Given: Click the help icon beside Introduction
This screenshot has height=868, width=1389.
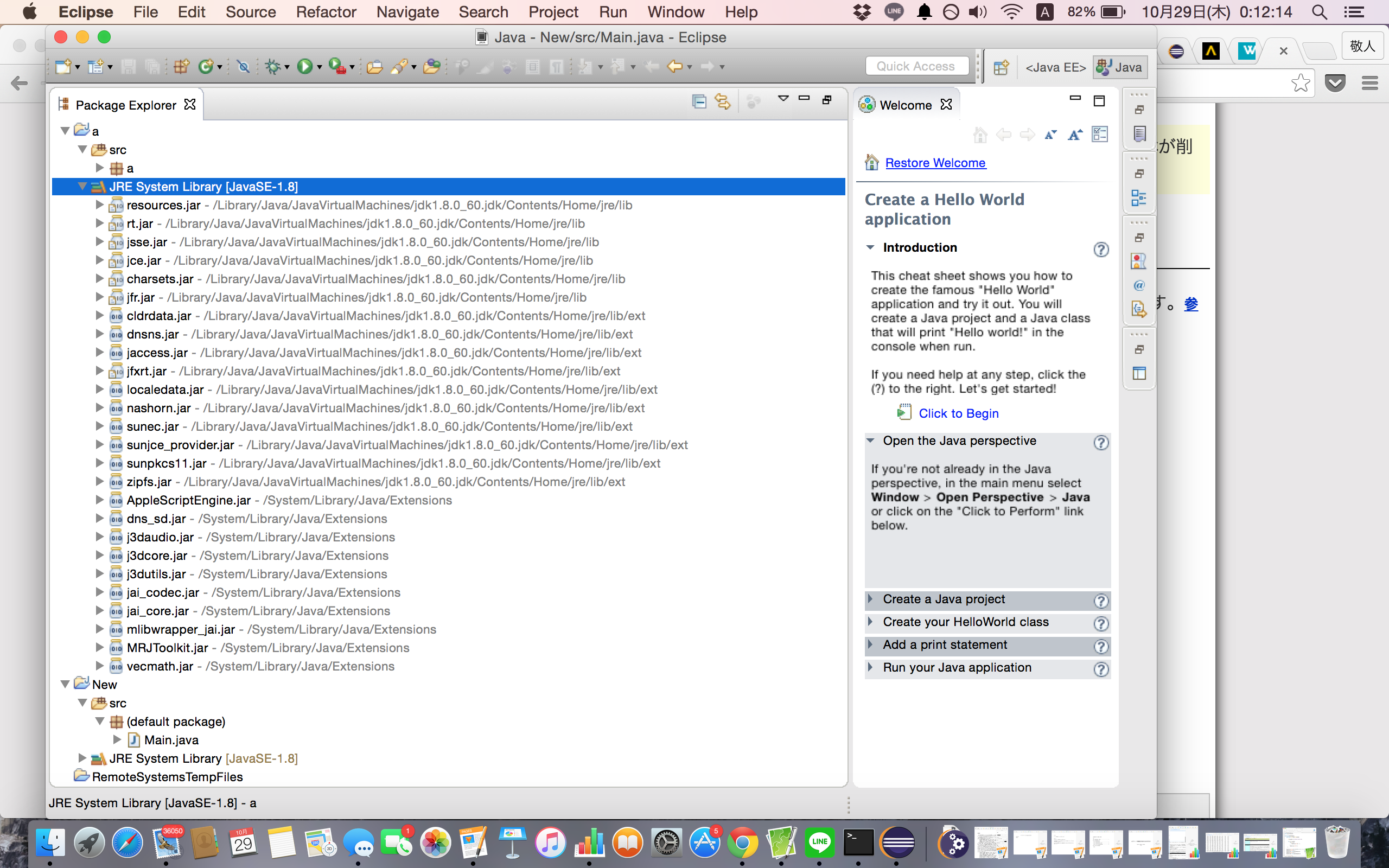Looking at the screenshot, I should pos(1101,250).
